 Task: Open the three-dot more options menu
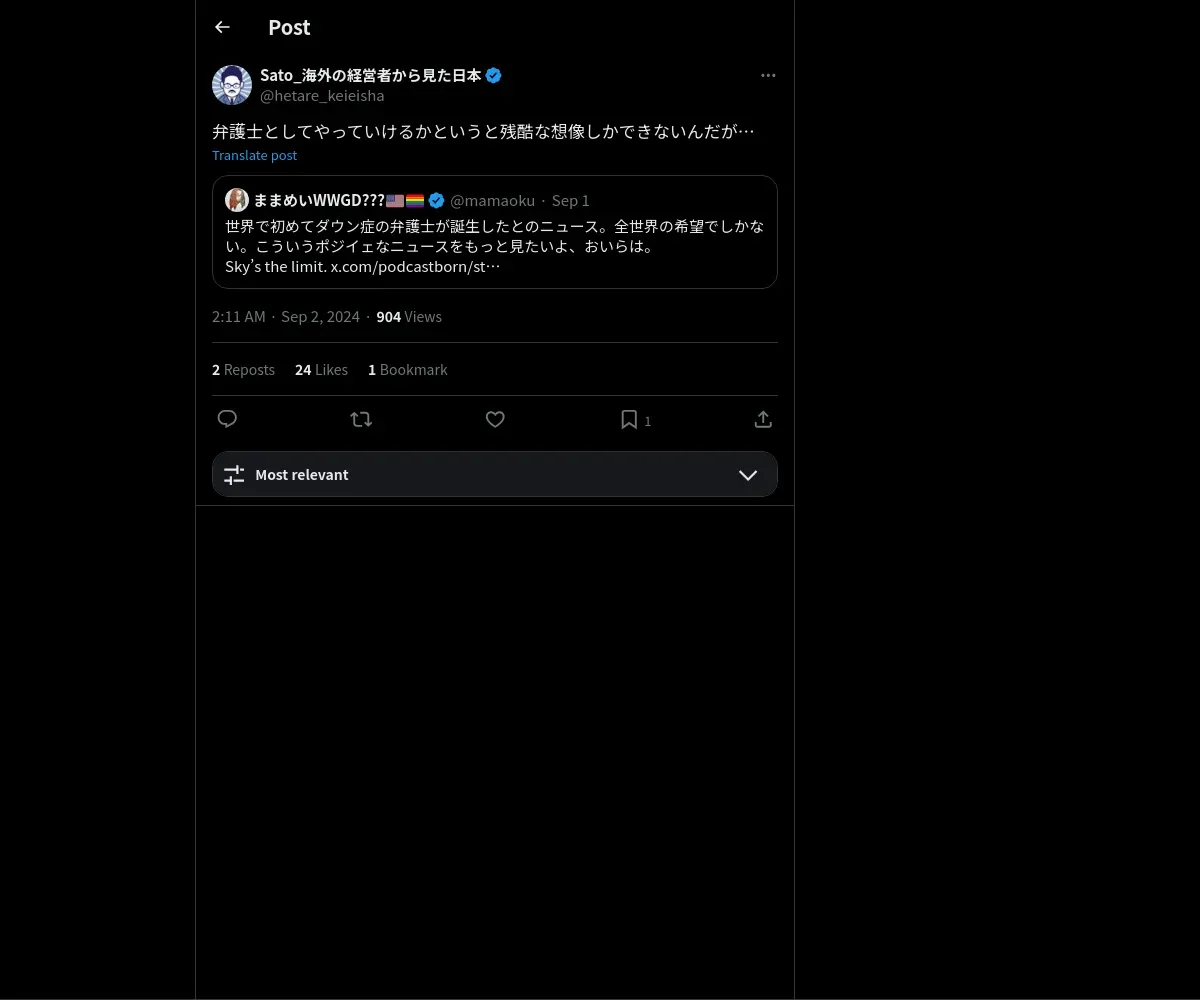[768, 75]
